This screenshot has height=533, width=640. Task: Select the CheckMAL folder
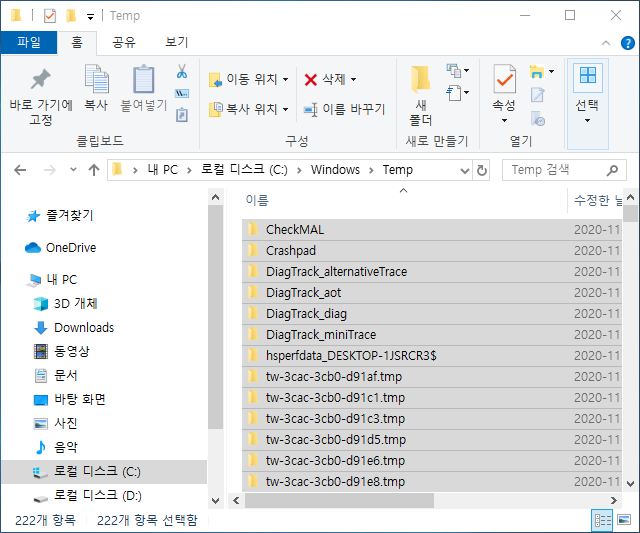click(432, 230)
